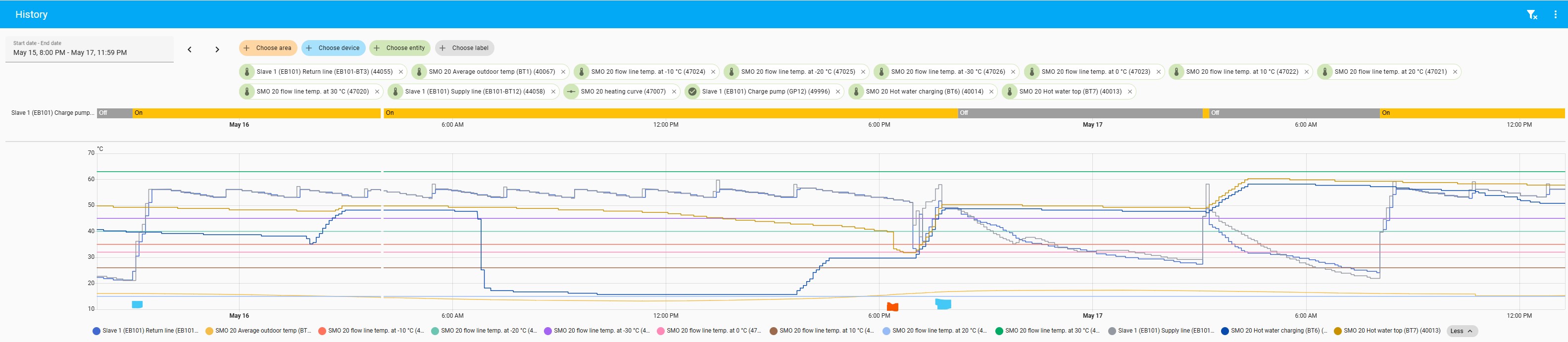Remove the Average outdoor temp (40067) chip
1568x342 pixels.
563,72
